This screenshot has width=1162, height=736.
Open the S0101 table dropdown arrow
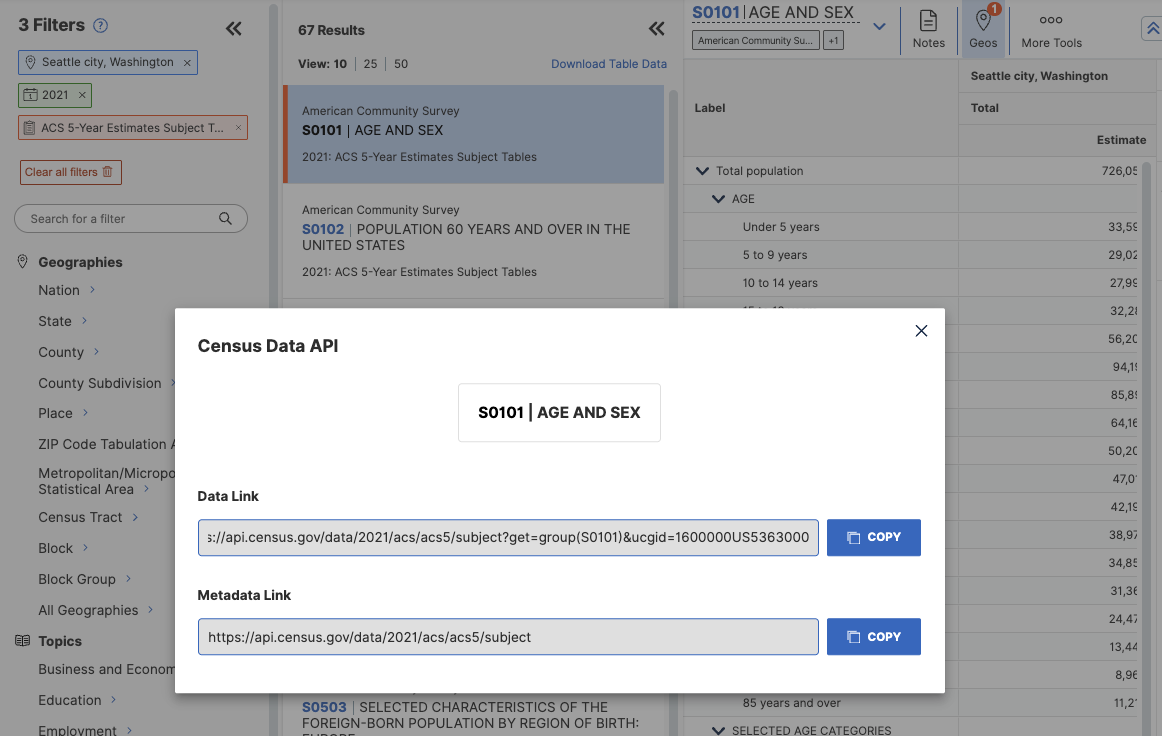click(879, 27)
